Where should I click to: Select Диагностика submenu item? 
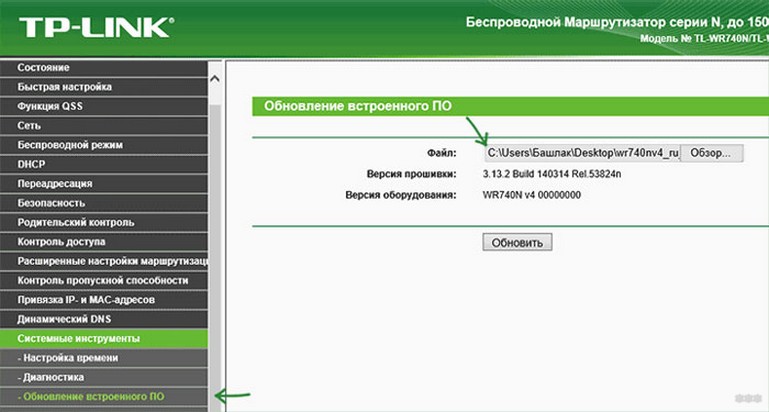pos(103,378)
